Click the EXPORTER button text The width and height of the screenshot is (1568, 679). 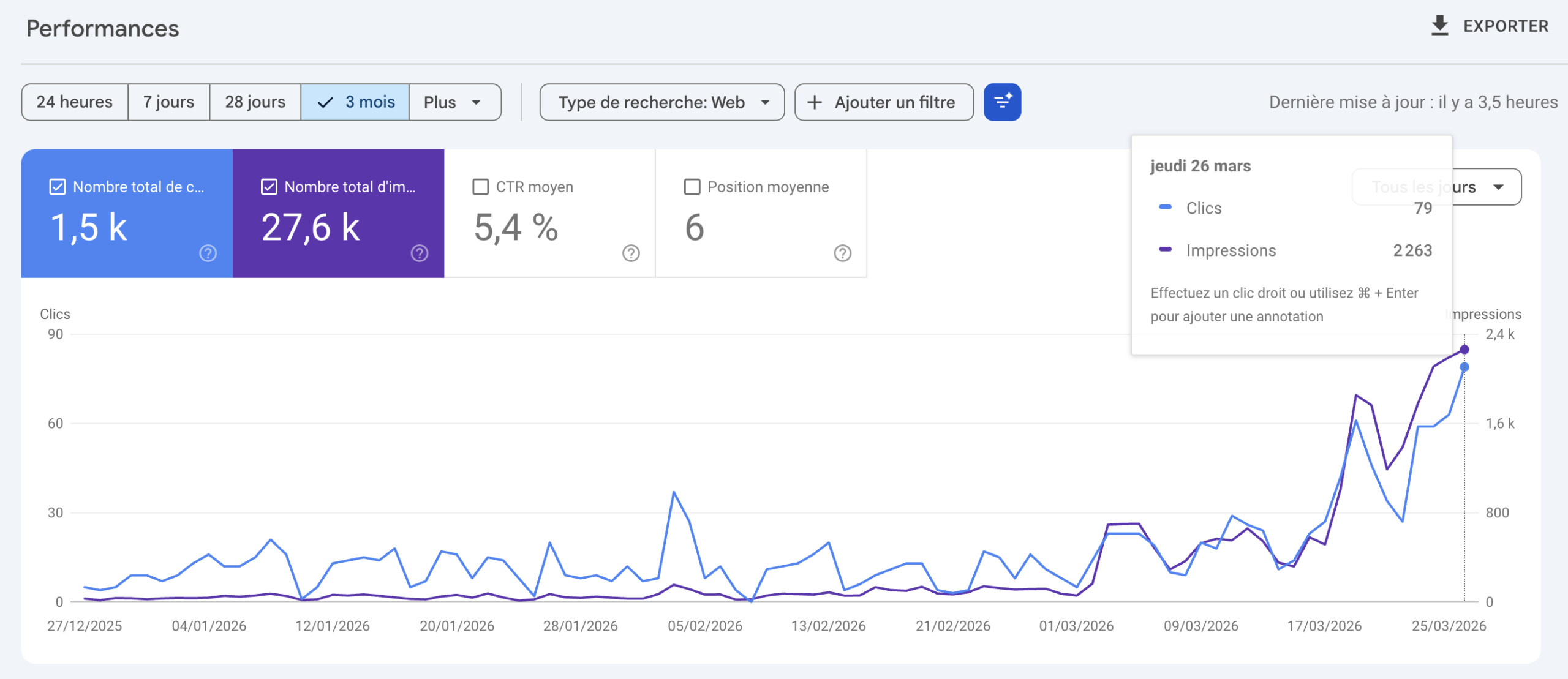[1506, 26]
